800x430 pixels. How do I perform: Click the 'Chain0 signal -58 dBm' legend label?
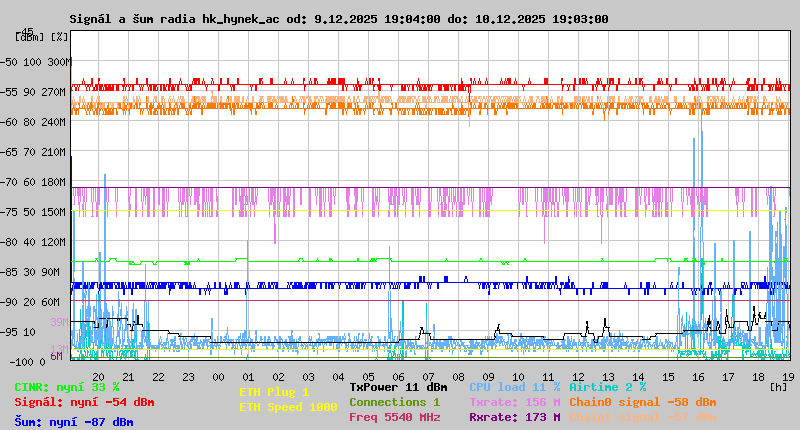click(x=642, y=402)
